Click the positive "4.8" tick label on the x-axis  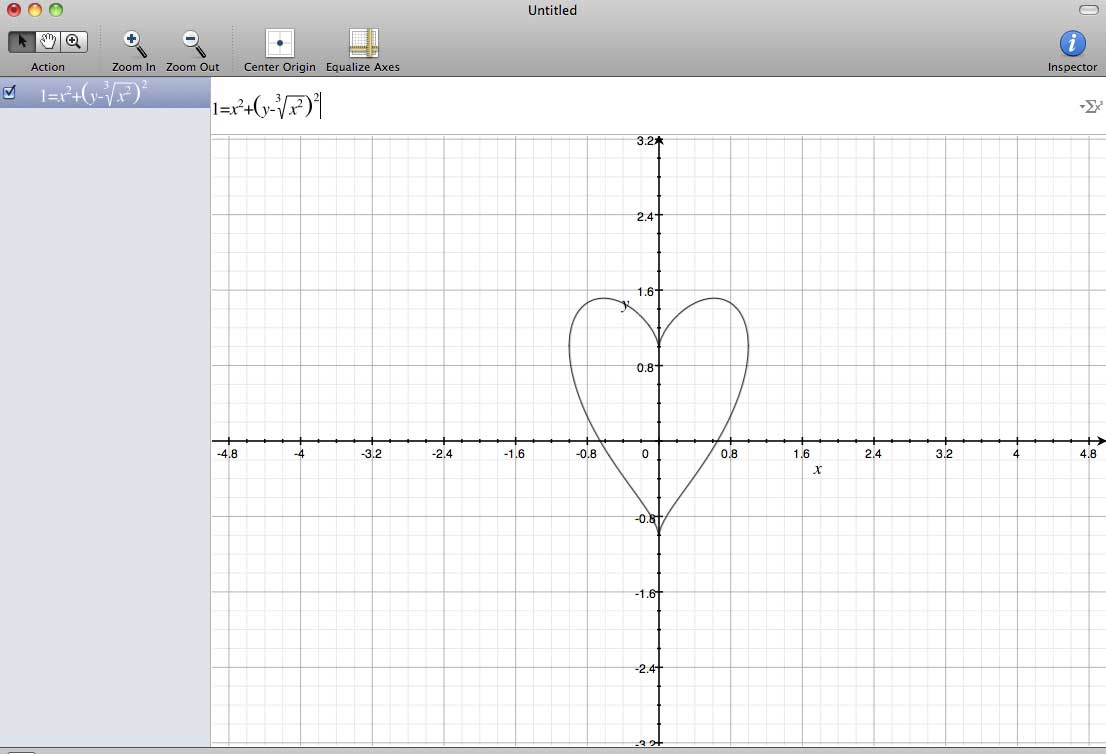click(1088, 454)
